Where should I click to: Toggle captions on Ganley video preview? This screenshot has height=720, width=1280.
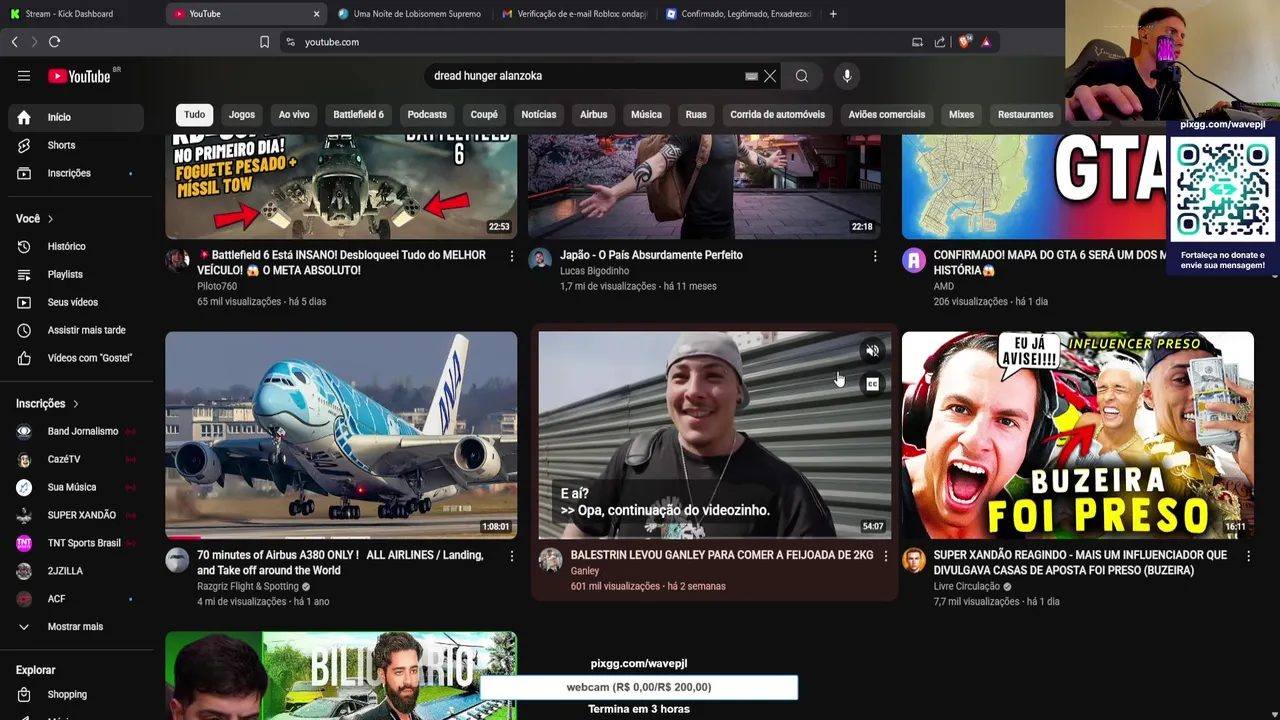(872, 384)
